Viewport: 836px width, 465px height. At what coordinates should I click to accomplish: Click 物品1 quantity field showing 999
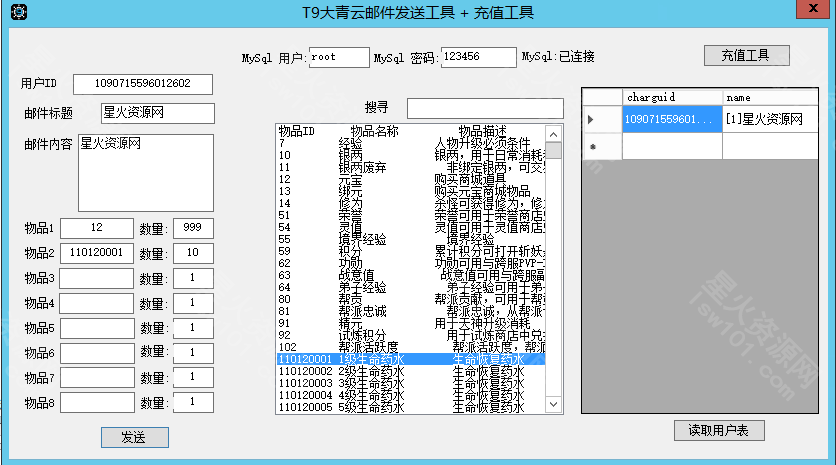click(x=193, y=228)
